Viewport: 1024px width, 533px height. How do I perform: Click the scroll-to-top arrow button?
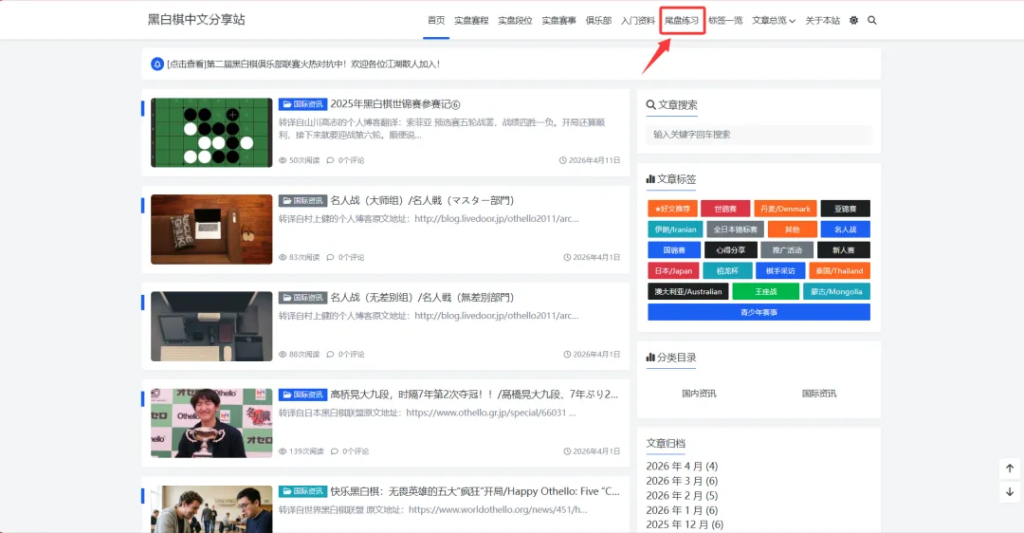1010,468
